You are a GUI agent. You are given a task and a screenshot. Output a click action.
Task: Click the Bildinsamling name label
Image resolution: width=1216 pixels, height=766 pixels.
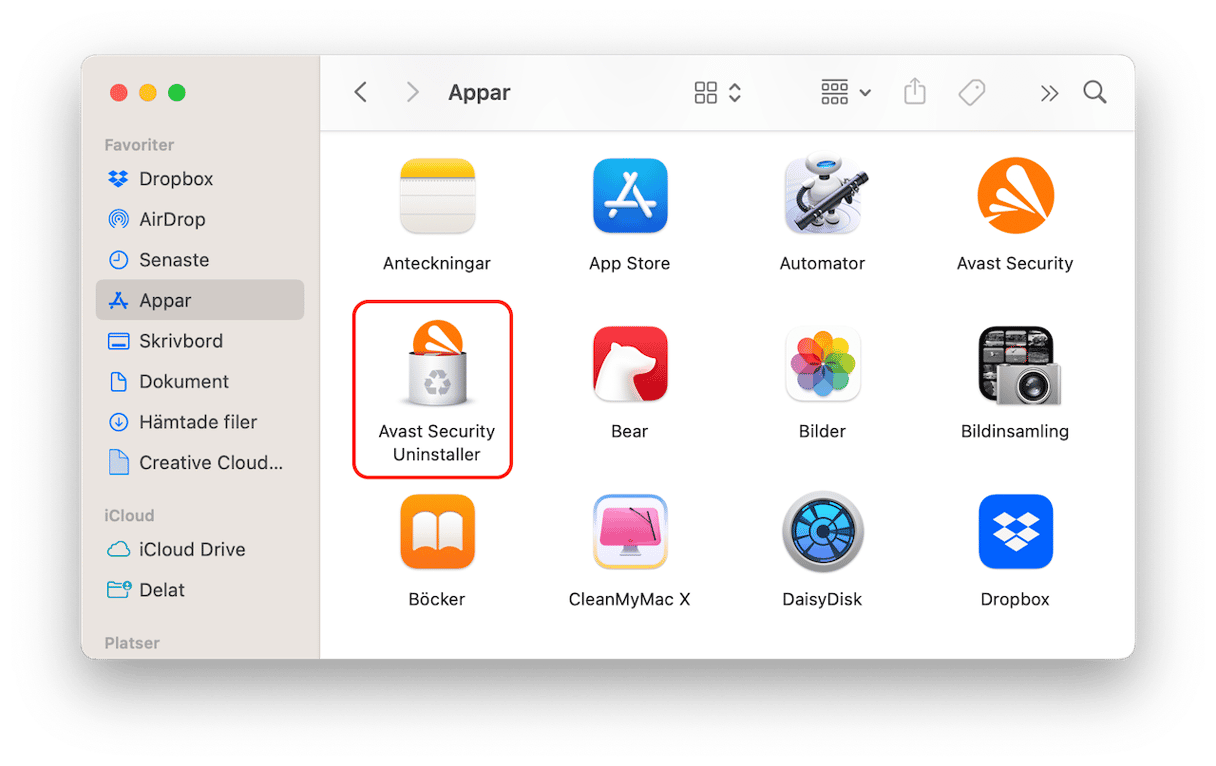(1015, 431)
